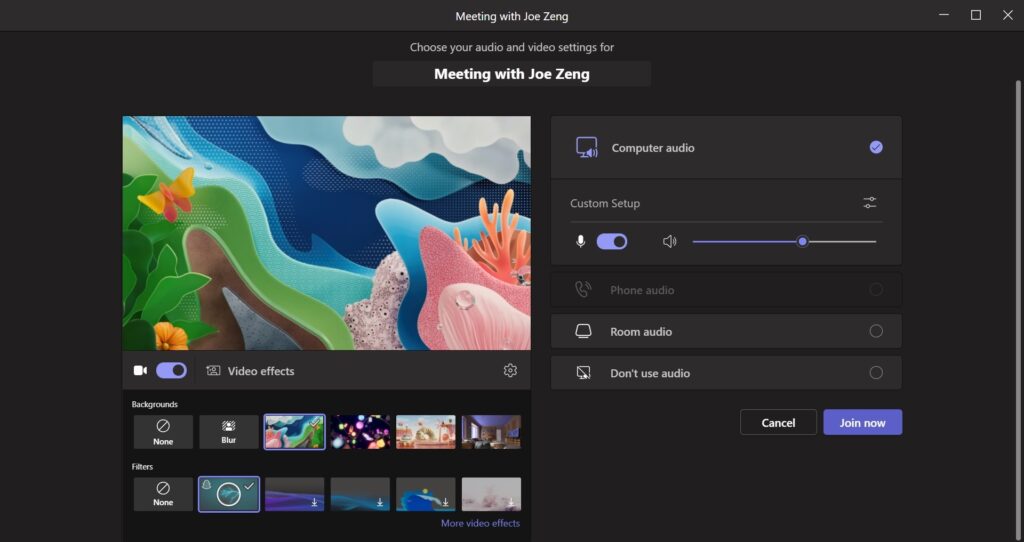Choose the Don't use audio option
This screenshot has width=1024, height=542.
click(876, 373)
